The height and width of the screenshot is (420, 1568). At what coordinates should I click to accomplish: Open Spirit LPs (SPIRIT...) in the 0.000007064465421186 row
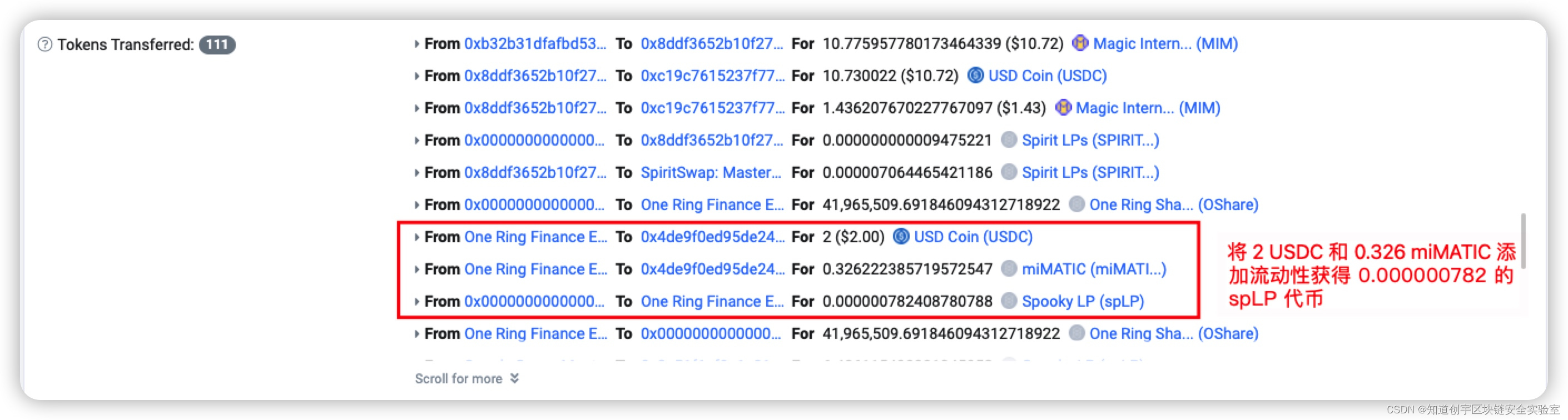(x=1090, y=173)
